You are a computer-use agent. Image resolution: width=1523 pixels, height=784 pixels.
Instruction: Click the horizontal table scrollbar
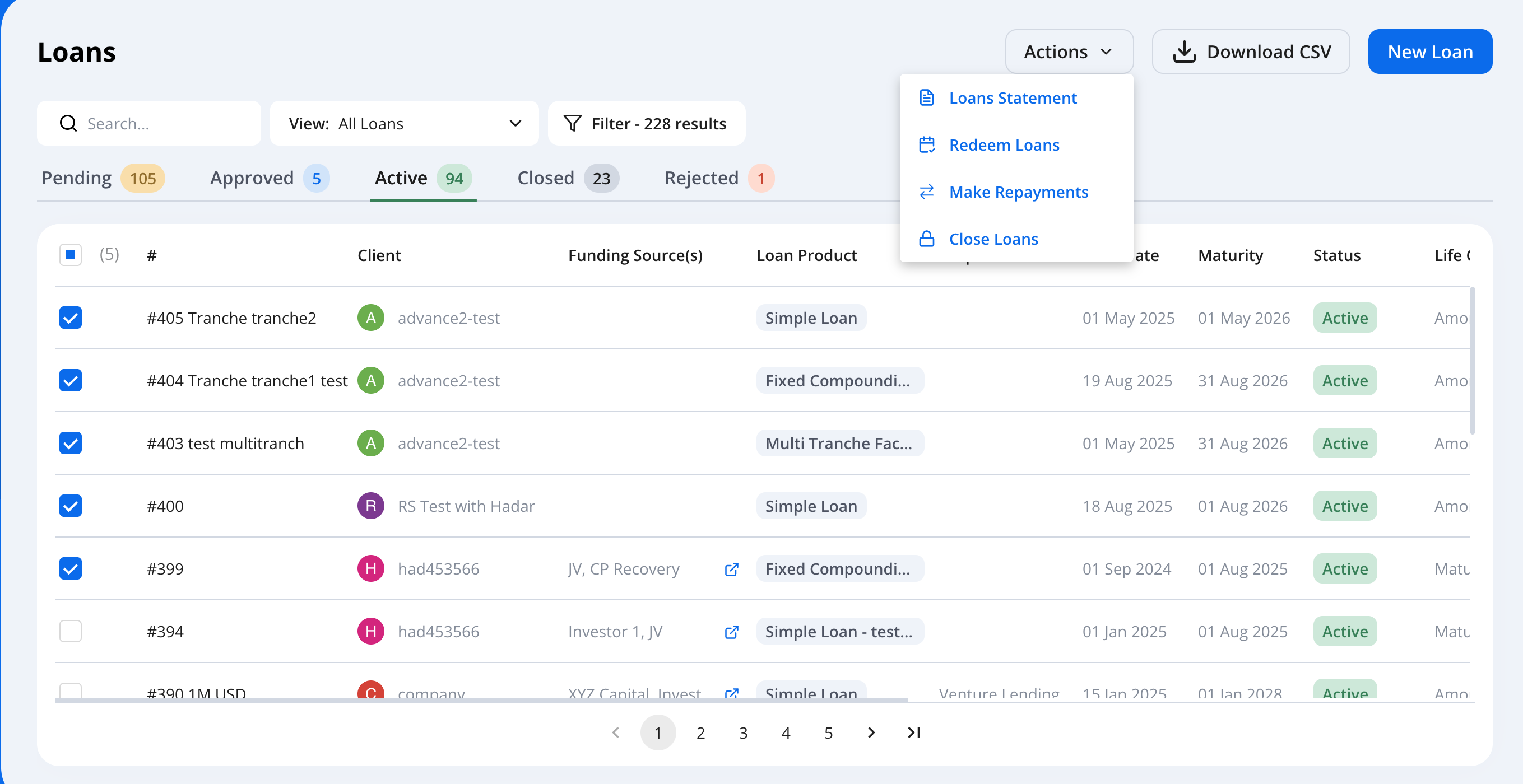(x=481, y=700)
